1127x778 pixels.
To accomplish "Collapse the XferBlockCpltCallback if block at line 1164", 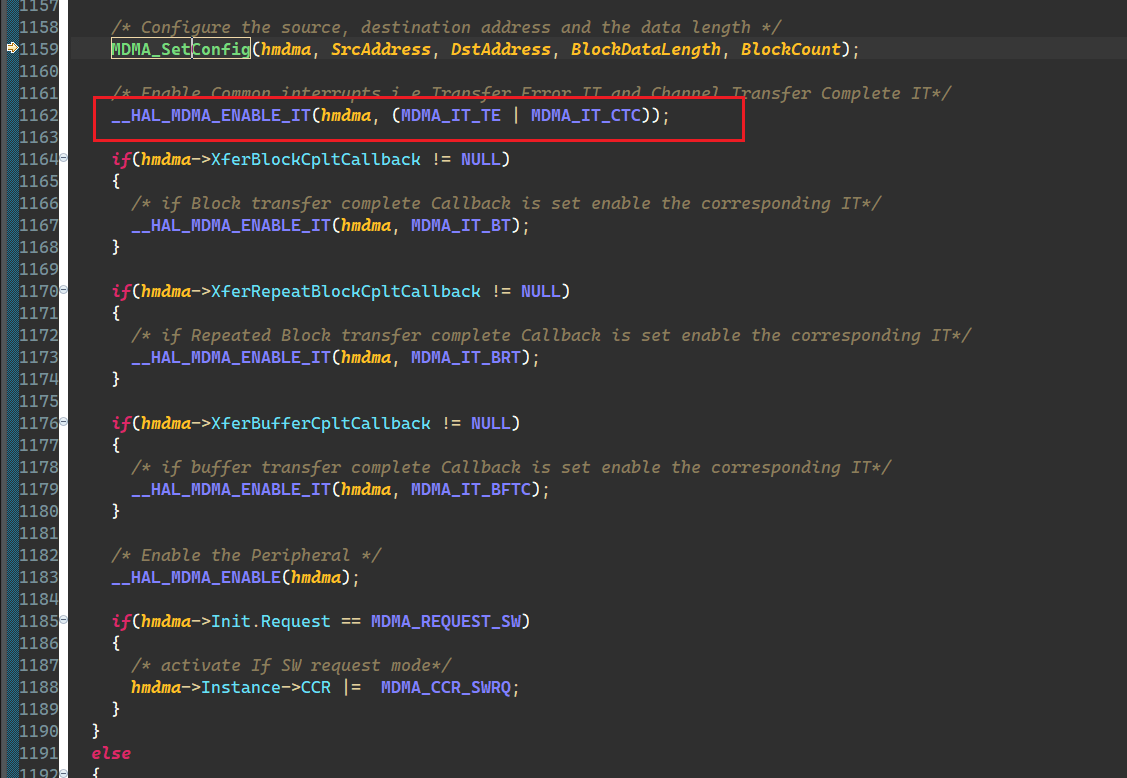I will tap(63, 157).
